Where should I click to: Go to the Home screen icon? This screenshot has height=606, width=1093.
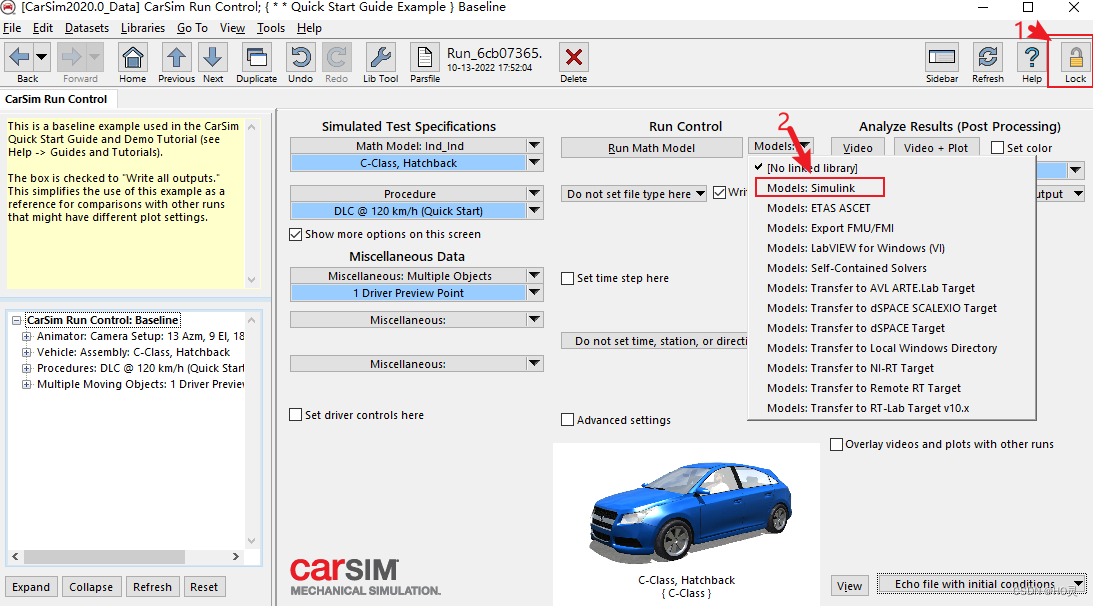click(x=132, y=57)
